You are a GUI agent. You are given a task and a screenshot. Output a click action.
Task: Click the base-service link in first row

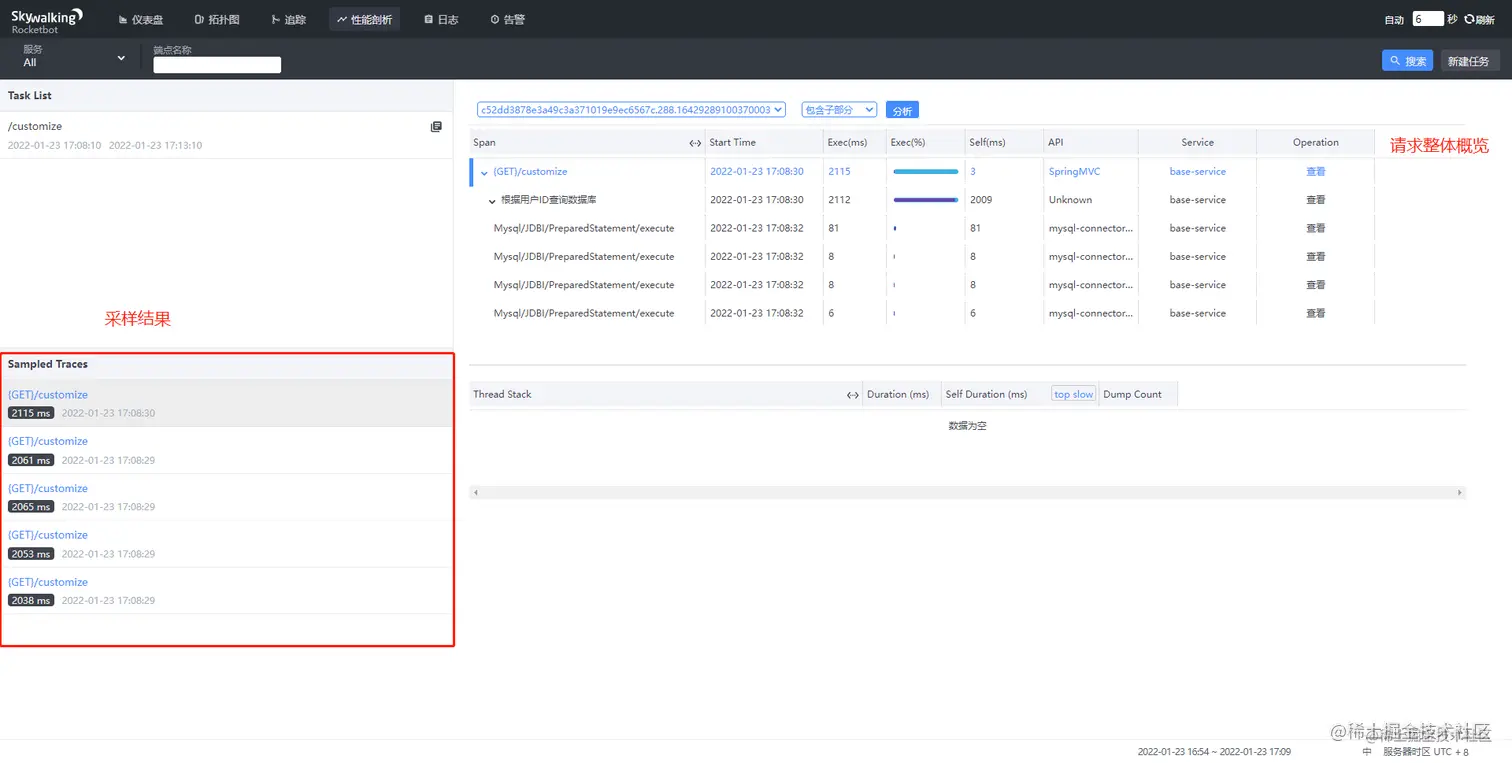tap(1197, 172)
